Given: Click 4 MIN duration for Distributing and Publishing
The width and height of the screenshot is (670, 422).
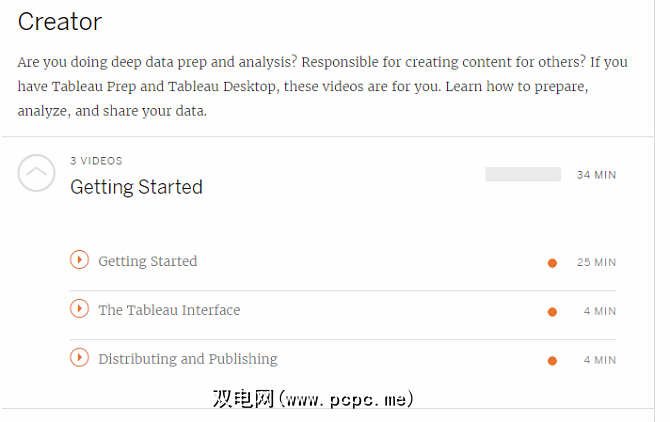Looking at the screenshot, I should click(600, 361).
